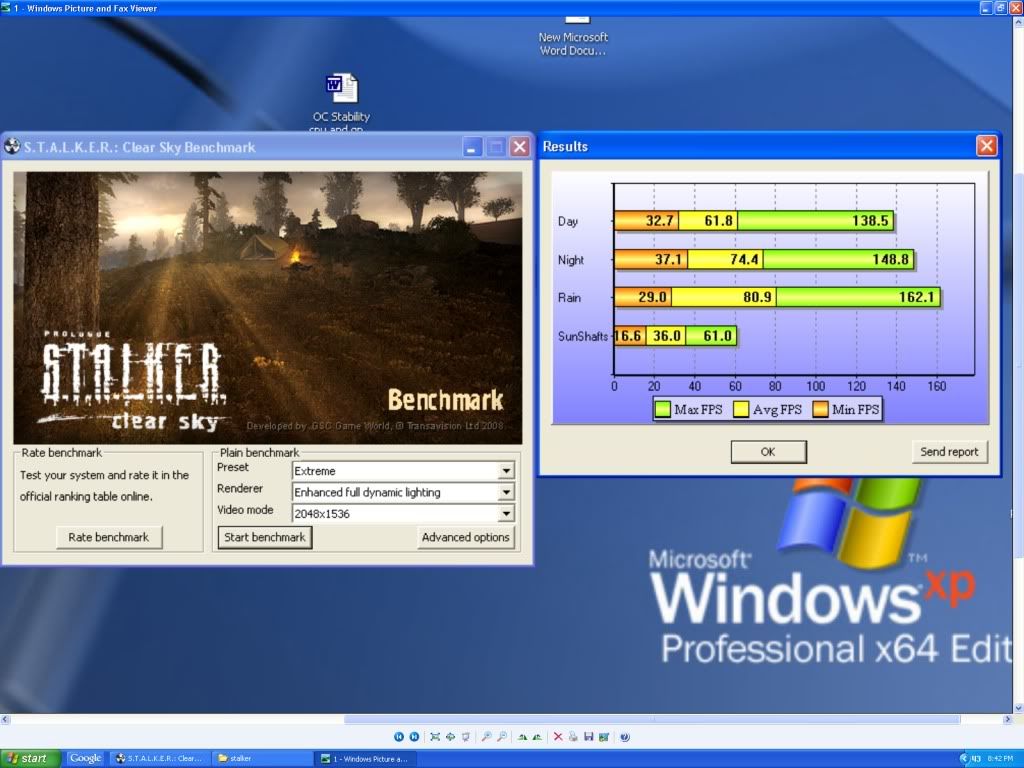Select the OC Stability Word document desktop icon
The height and width of the screenshot is (768, 1024).
tap(342, 88)
